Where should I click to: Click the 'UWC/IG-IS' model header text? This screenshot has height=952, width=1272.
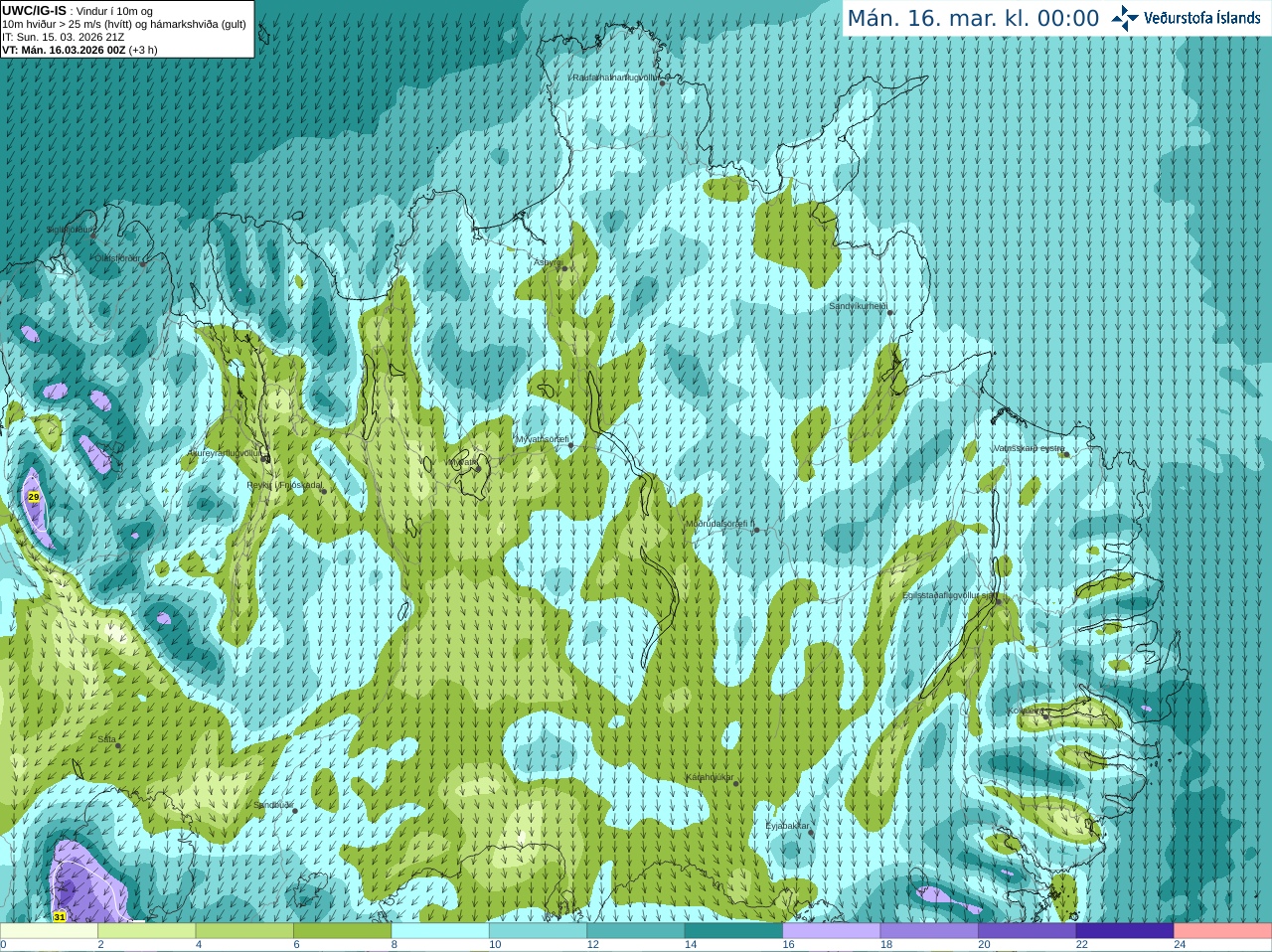(34, 10)
